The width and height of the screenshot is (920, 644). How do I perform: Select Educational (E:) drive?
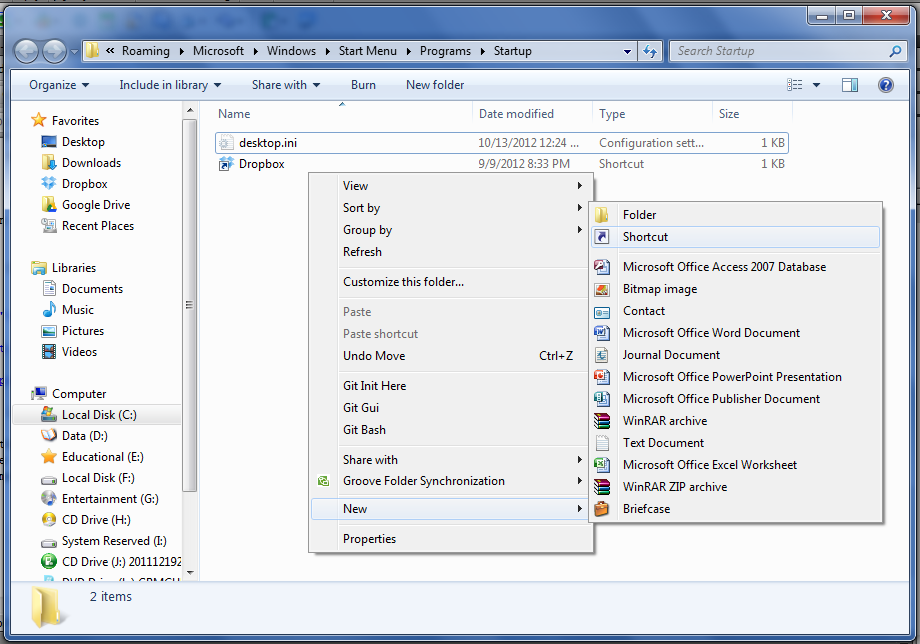point(103,456)
